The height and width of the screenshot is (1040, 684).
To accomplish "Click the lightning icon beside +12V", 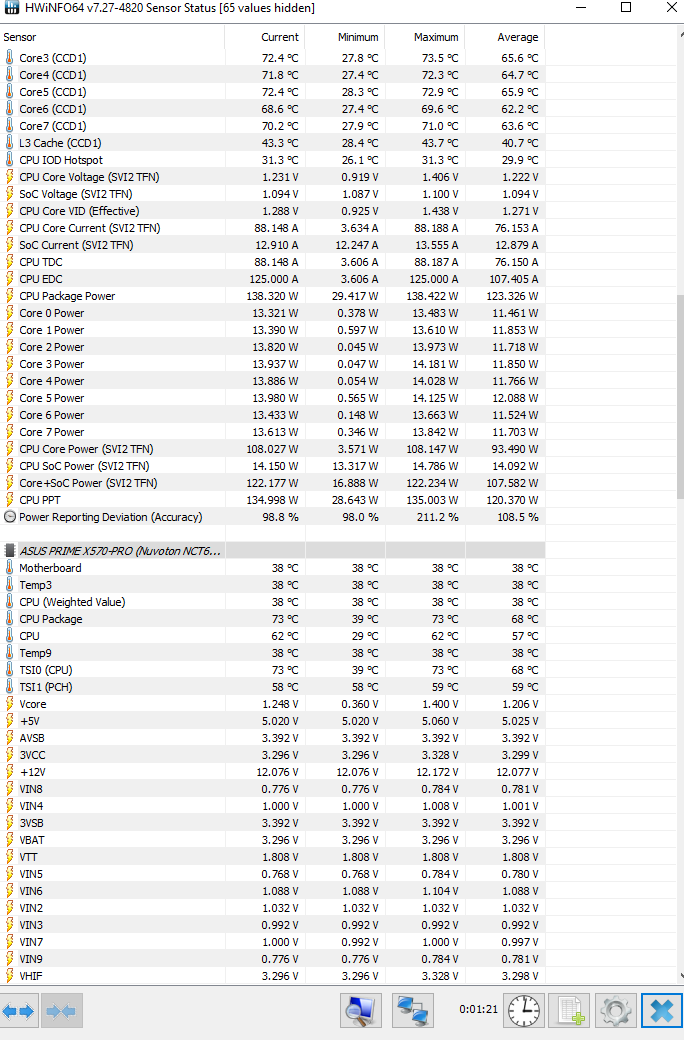I will [x=9, y=772].
